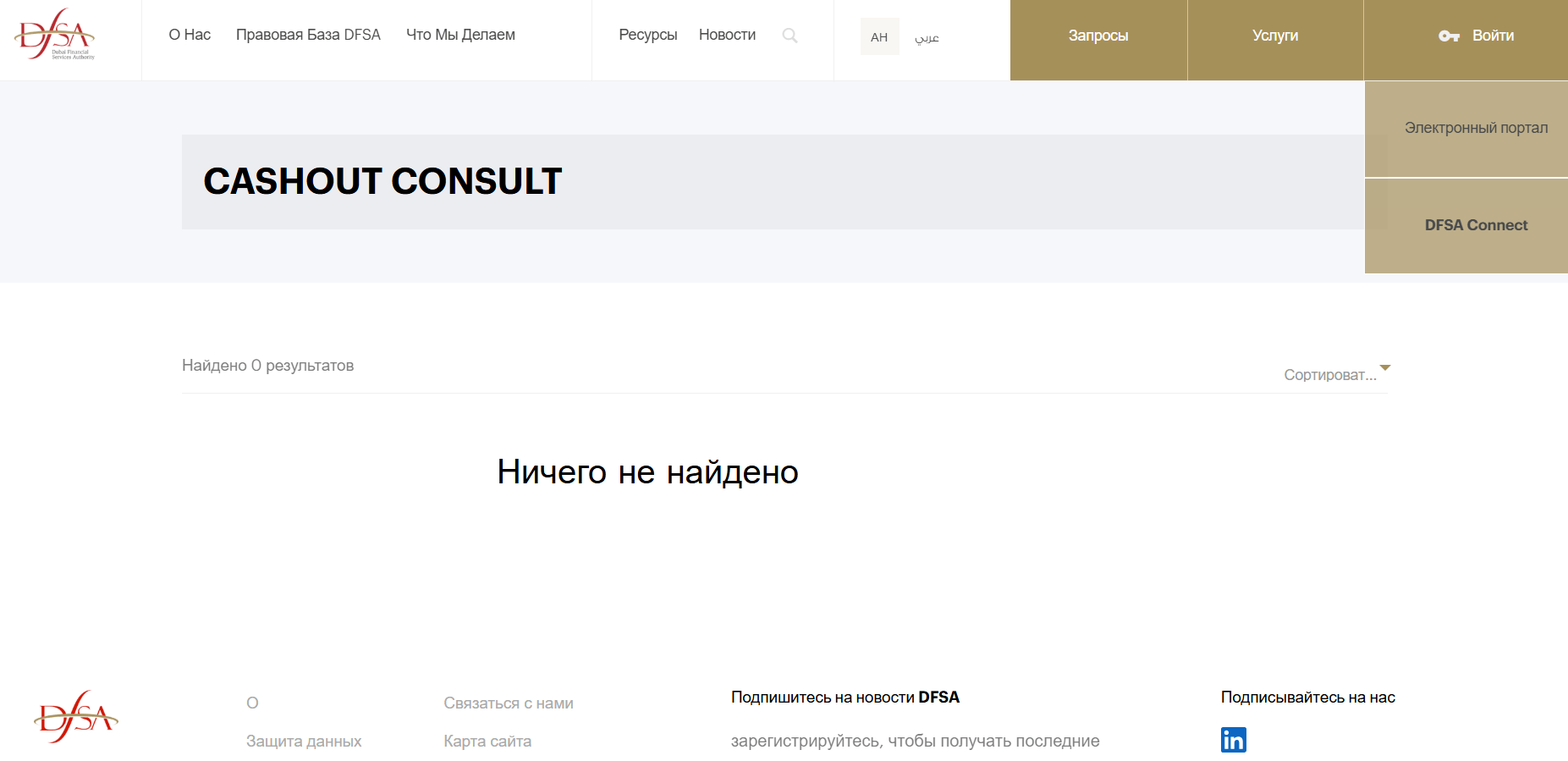The height and width of the screenshot is (761, 1568).
Task: Open the Ресурсы menu
Action: coord(647,35)
